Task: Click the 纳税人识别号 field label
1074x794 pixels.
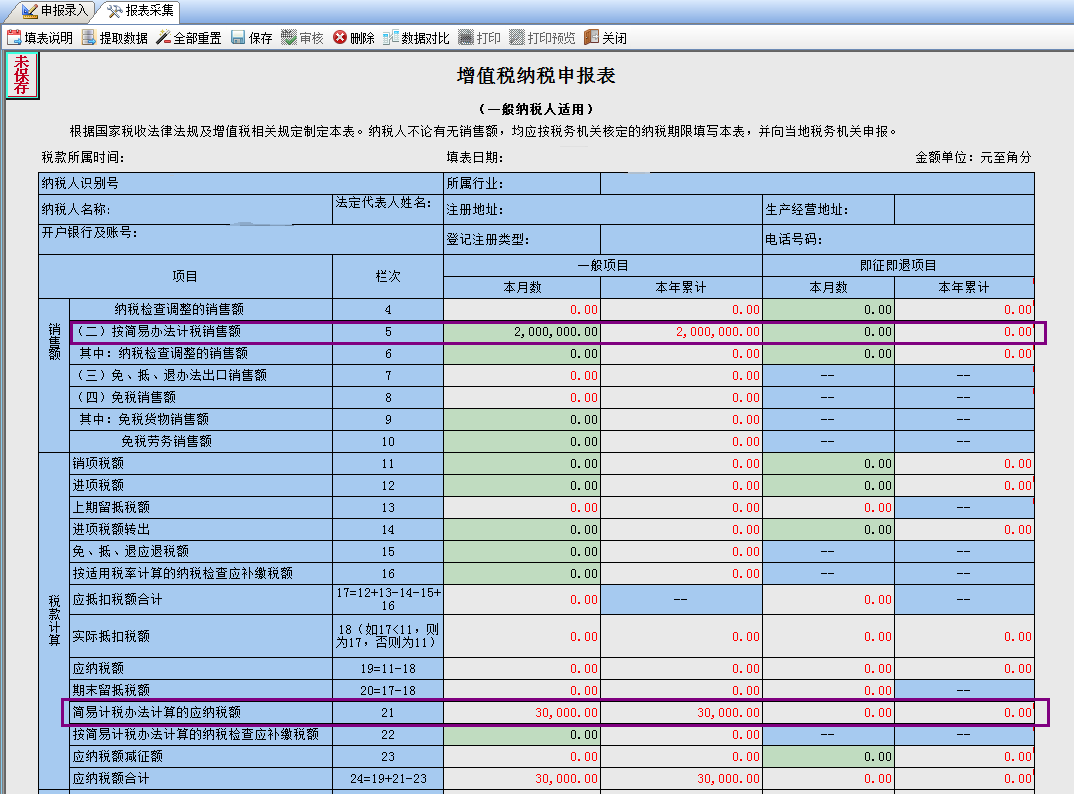Action: pyautogui.click(x=80, y=184)
